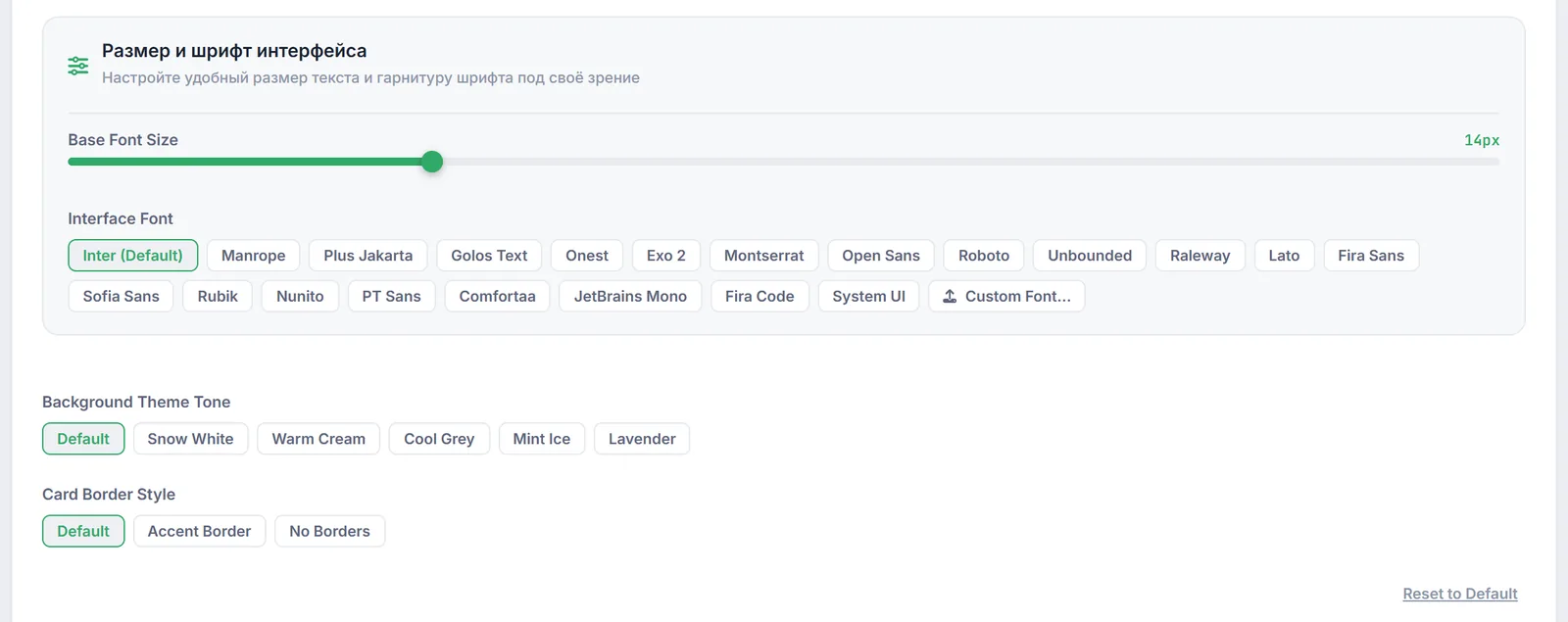Select the Rubik font
This screenshot has height=622, width=1568.
pos(218,296)
